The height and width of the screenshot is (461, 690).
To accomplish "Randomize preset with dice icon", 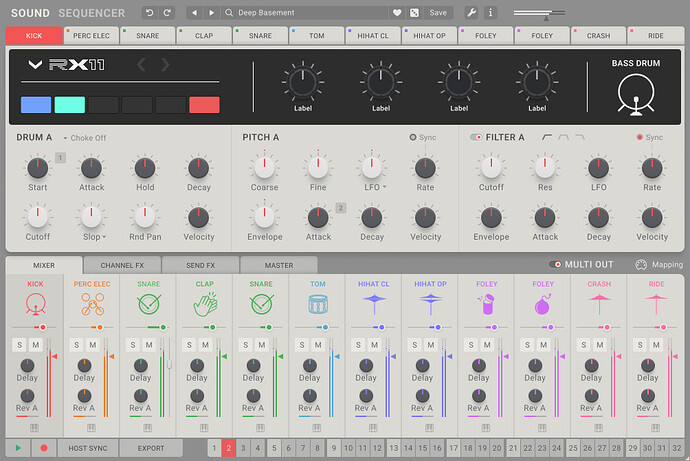I will 414,13.
